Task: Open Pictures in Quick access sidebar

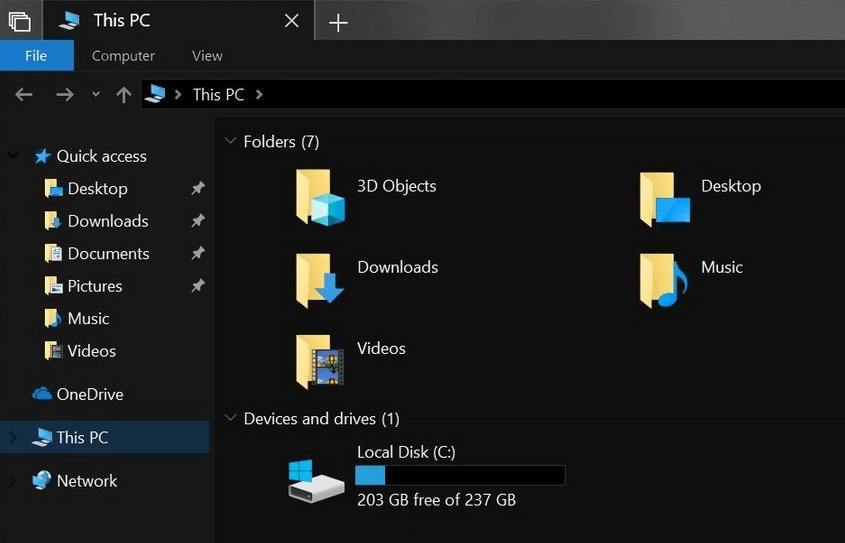Action: point(84,286)
